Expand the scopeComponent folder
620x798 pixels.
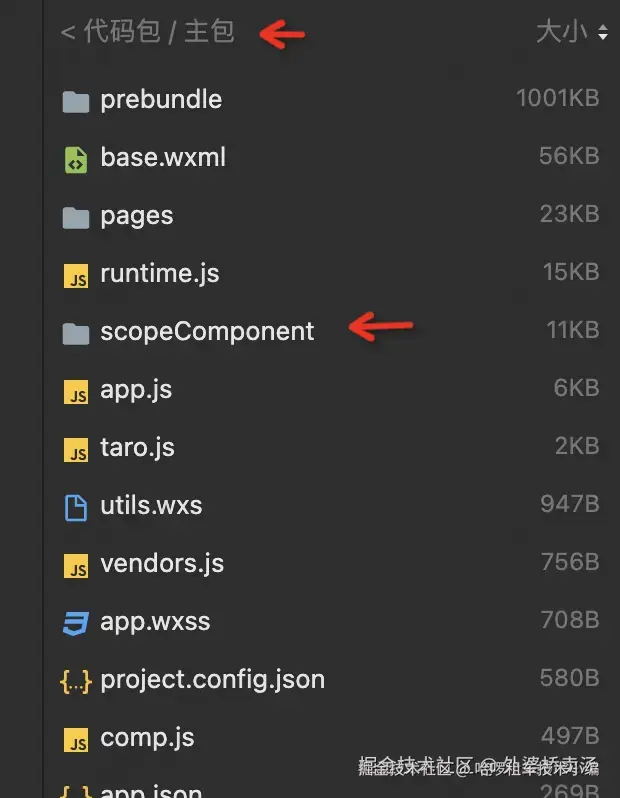[207, 332]
